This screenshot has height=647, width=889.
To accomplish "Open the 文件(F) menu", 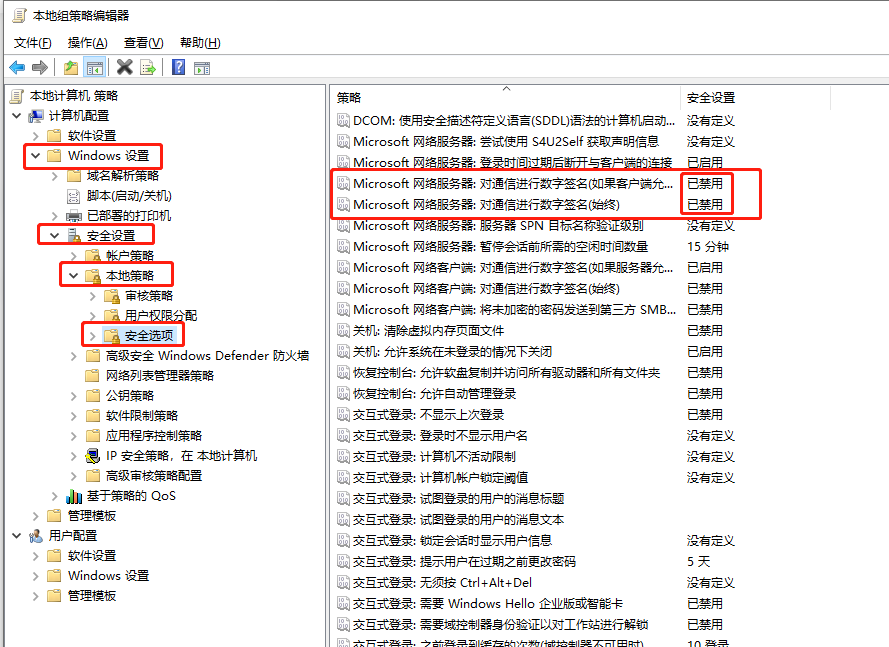I will (33, 43).
